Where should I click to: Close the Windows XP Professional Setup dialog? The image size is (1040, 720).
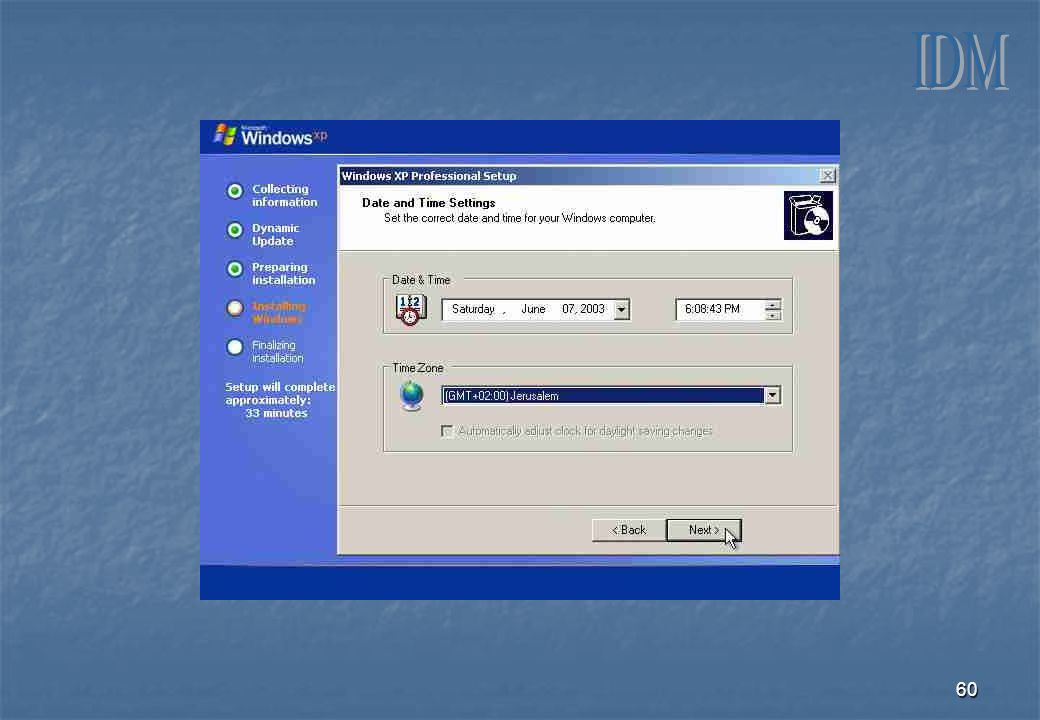click(827, 176)
